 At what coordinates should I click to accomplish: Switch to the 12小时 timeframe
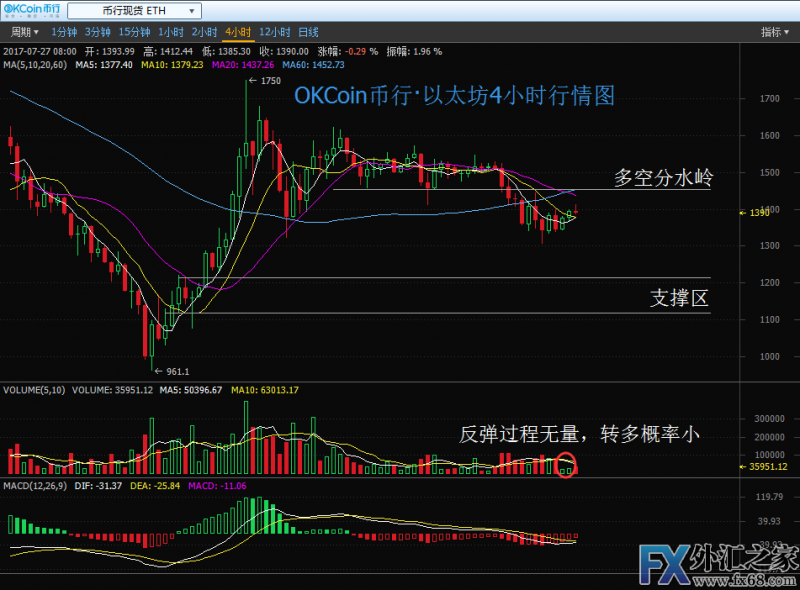click(274, 32)
